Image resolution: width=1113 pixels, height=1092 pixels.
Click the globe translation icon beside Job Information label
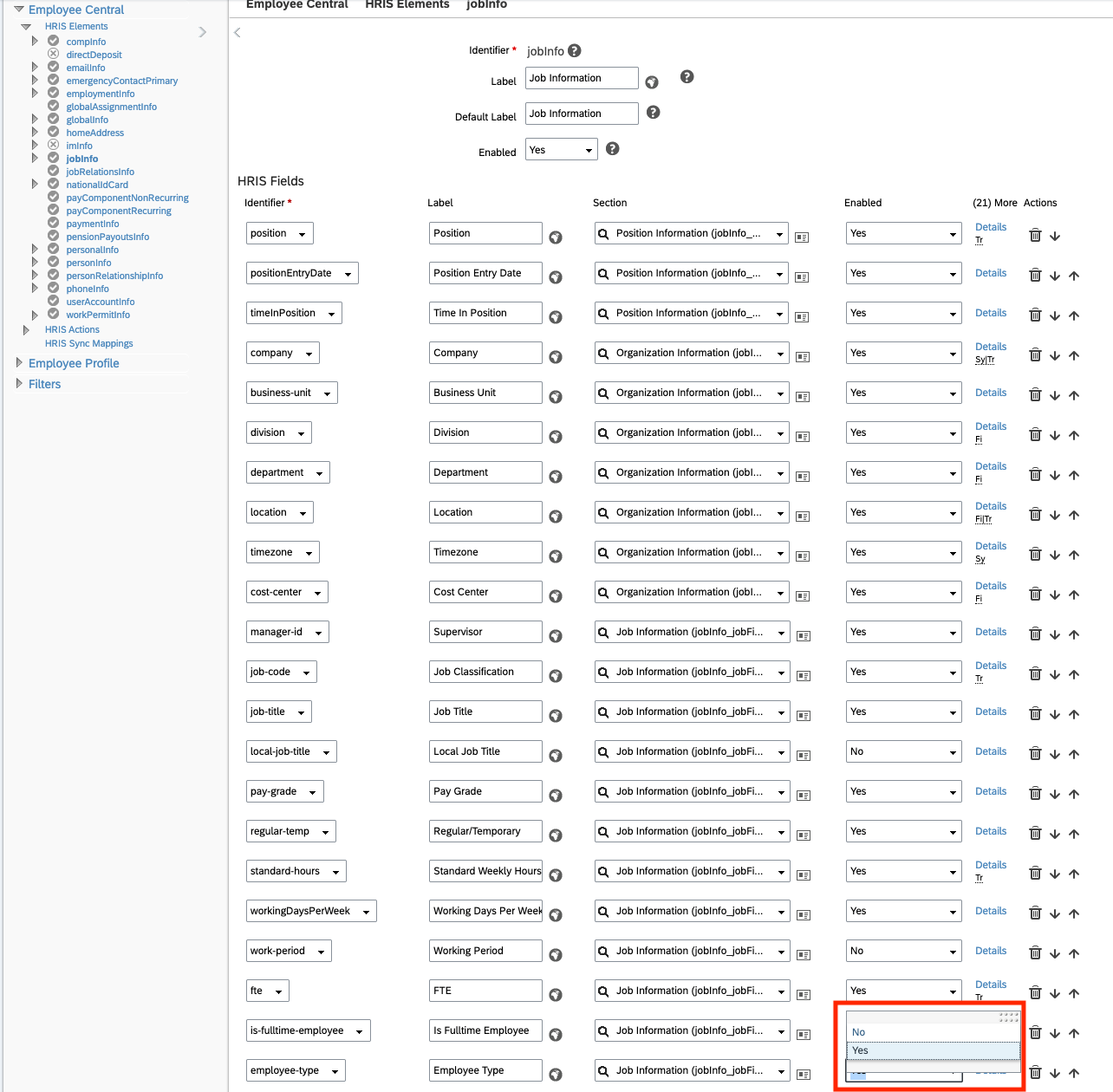point(651,81)
